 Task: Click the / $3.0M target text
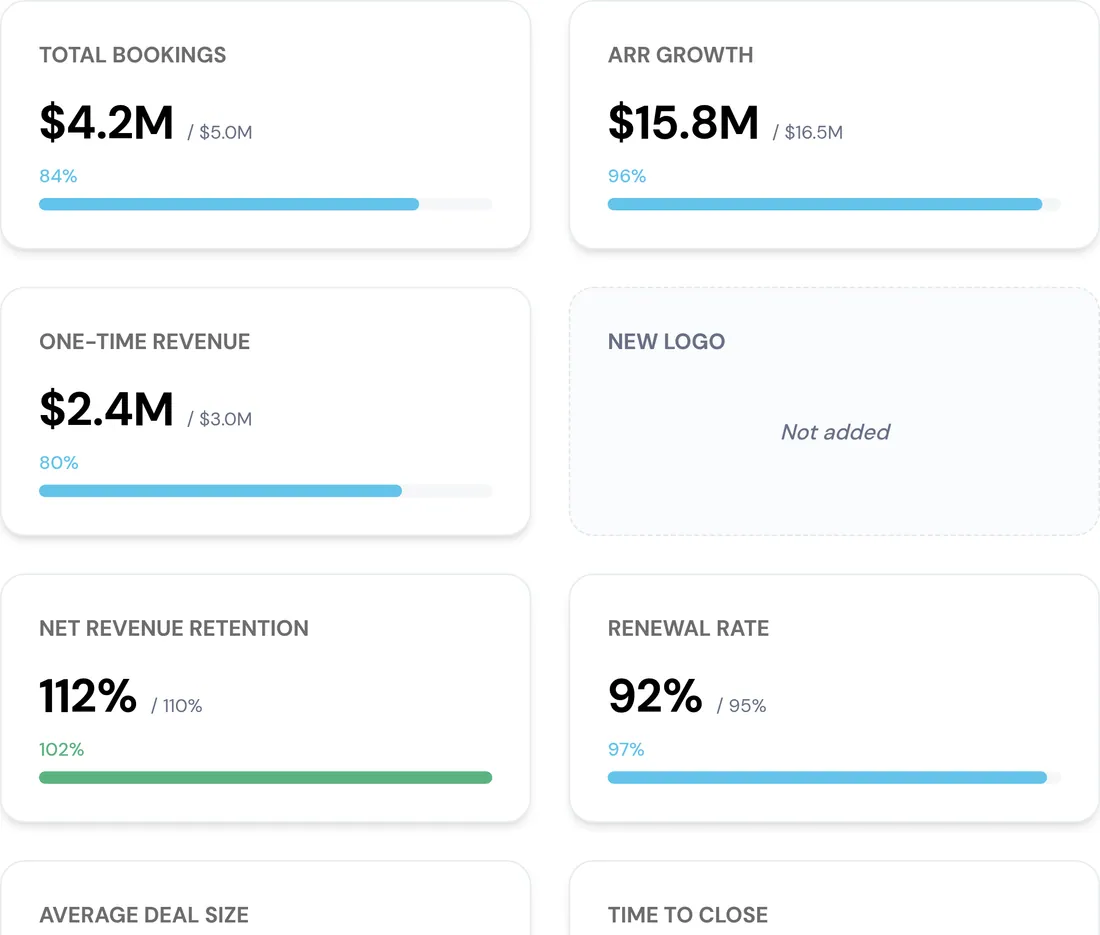220,419
